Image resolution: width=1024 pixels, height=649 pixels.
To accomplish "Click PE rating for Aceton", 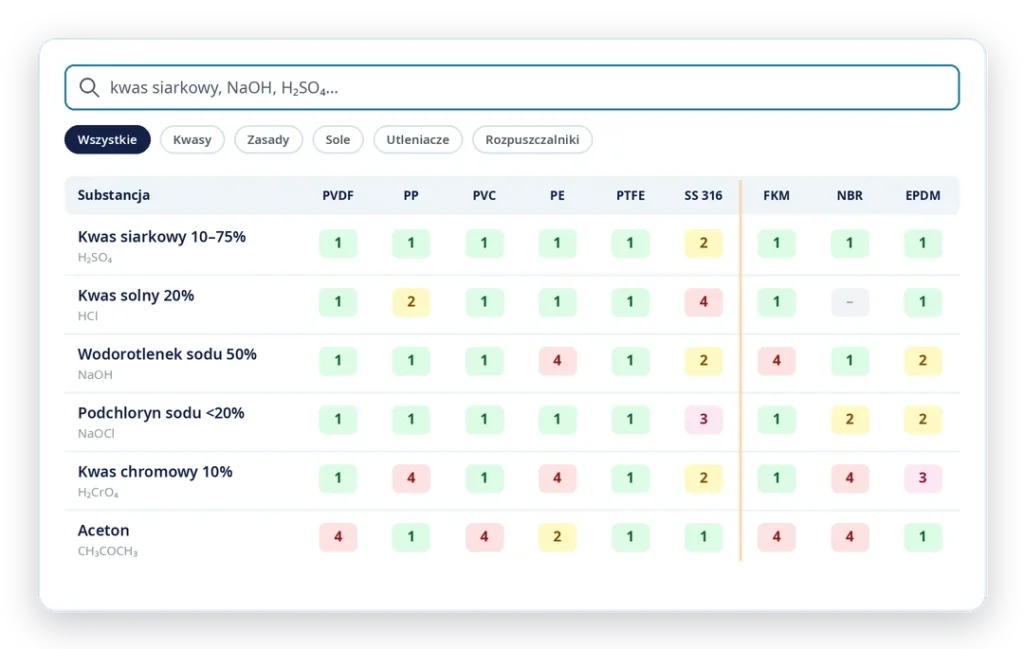I will [557, 537].
